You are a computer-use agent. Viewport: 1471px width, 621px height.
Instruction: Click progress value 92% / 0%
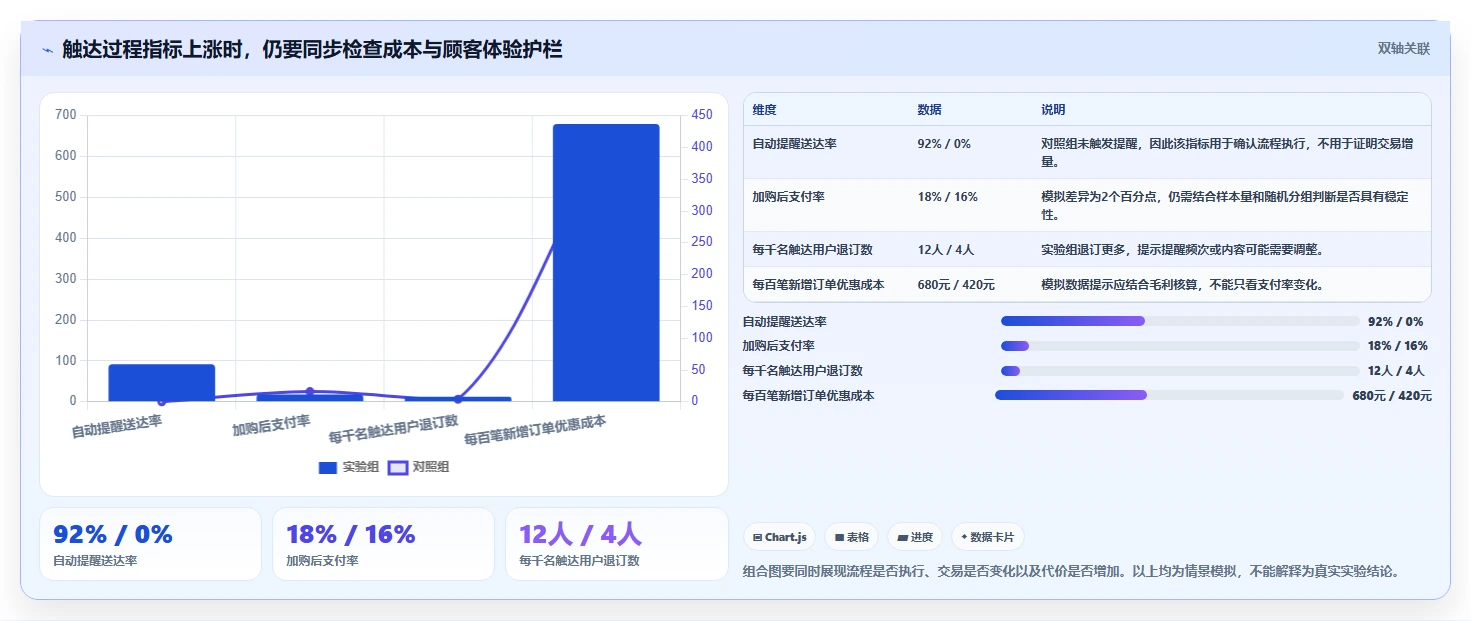coord(1395,322)
